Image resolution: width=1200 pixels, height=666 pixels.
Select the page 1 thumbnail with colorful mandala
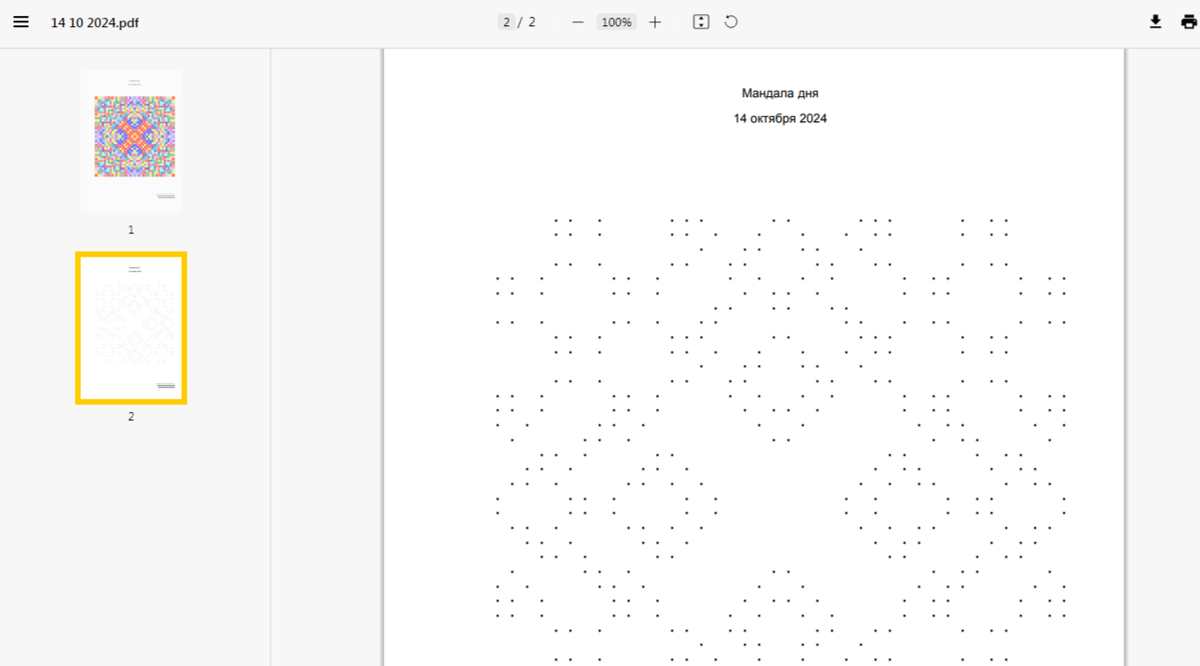pyautogui.click(x=131, y=140)
